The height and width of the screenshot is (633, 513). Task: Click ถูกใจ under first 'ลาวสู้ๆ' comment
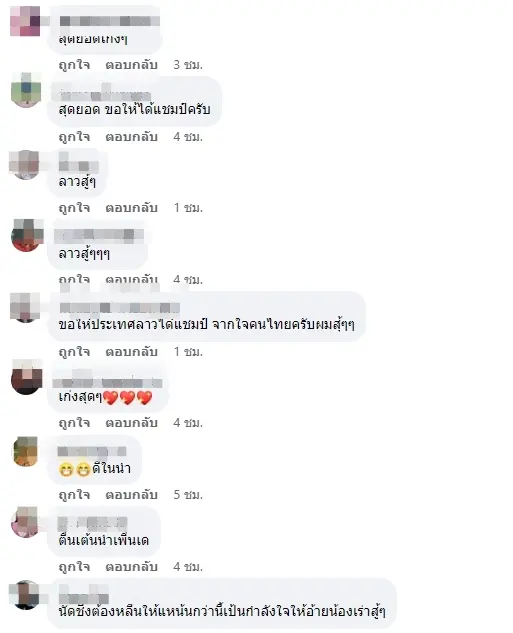click(74, 208)
